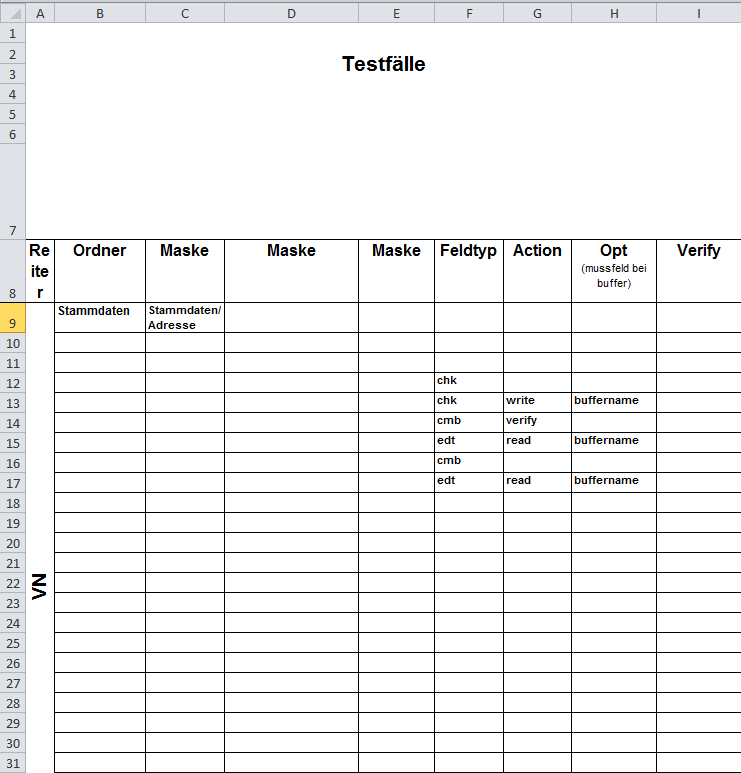Click the rotated "VN" label cell
741x773 pixels.
[40, 586]
